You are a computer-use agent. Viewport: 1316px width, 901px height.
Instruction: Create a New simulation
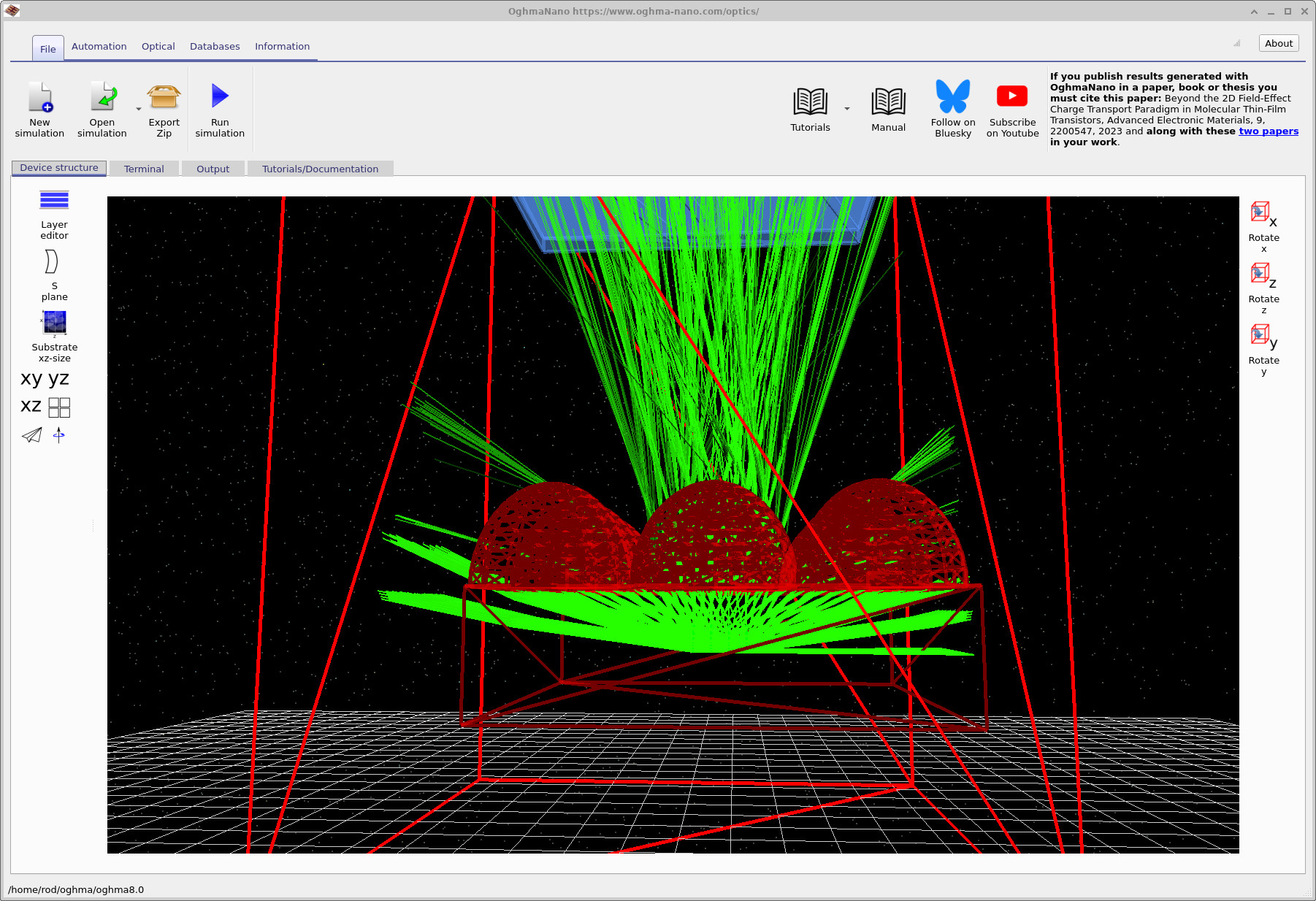39,108
